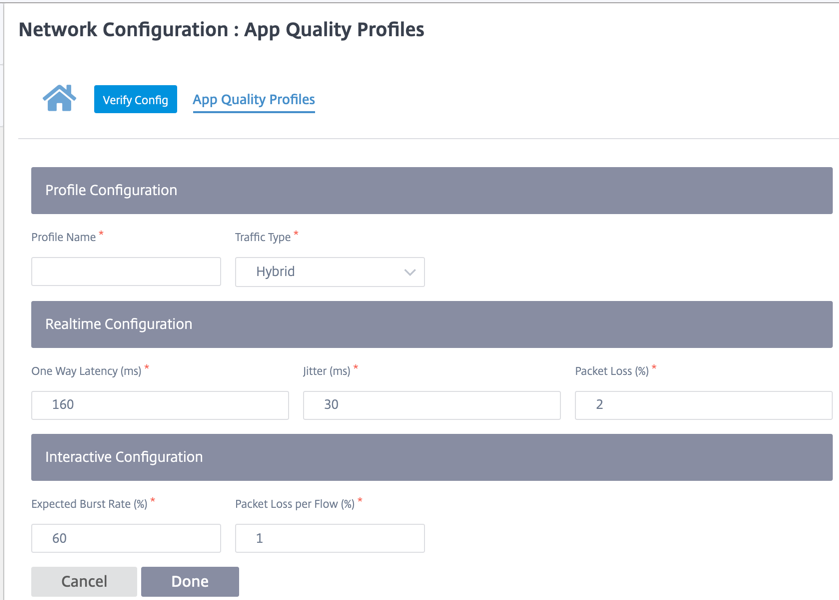
Task: Click into the Realtime Packet Loss (%) field
Action: pyautogui.click(x=704, y=405)
